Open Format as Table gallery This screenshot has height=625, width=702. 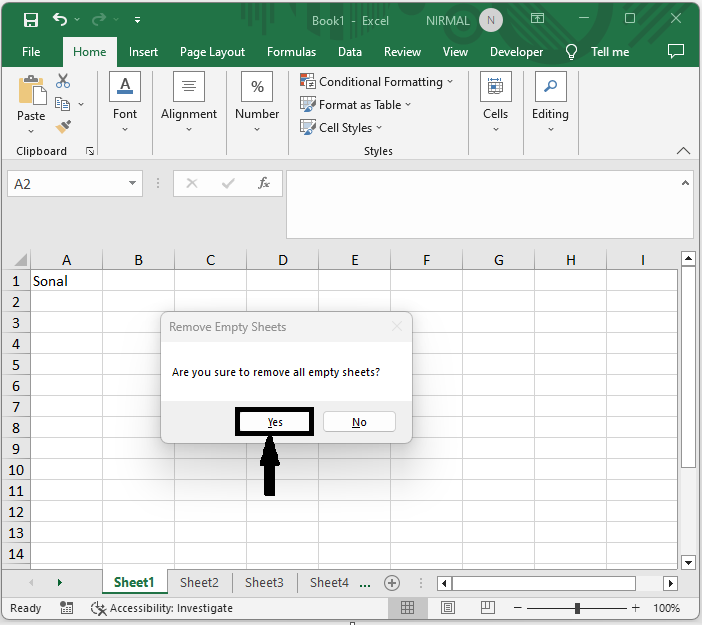click(355, 105)
